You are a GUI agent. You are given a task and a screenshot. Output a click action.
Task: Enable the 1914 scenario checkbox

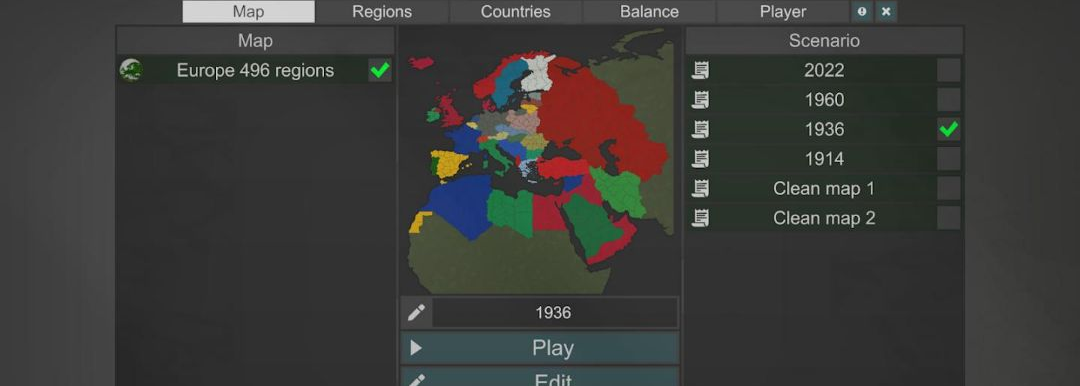click(x=948, y=159)
